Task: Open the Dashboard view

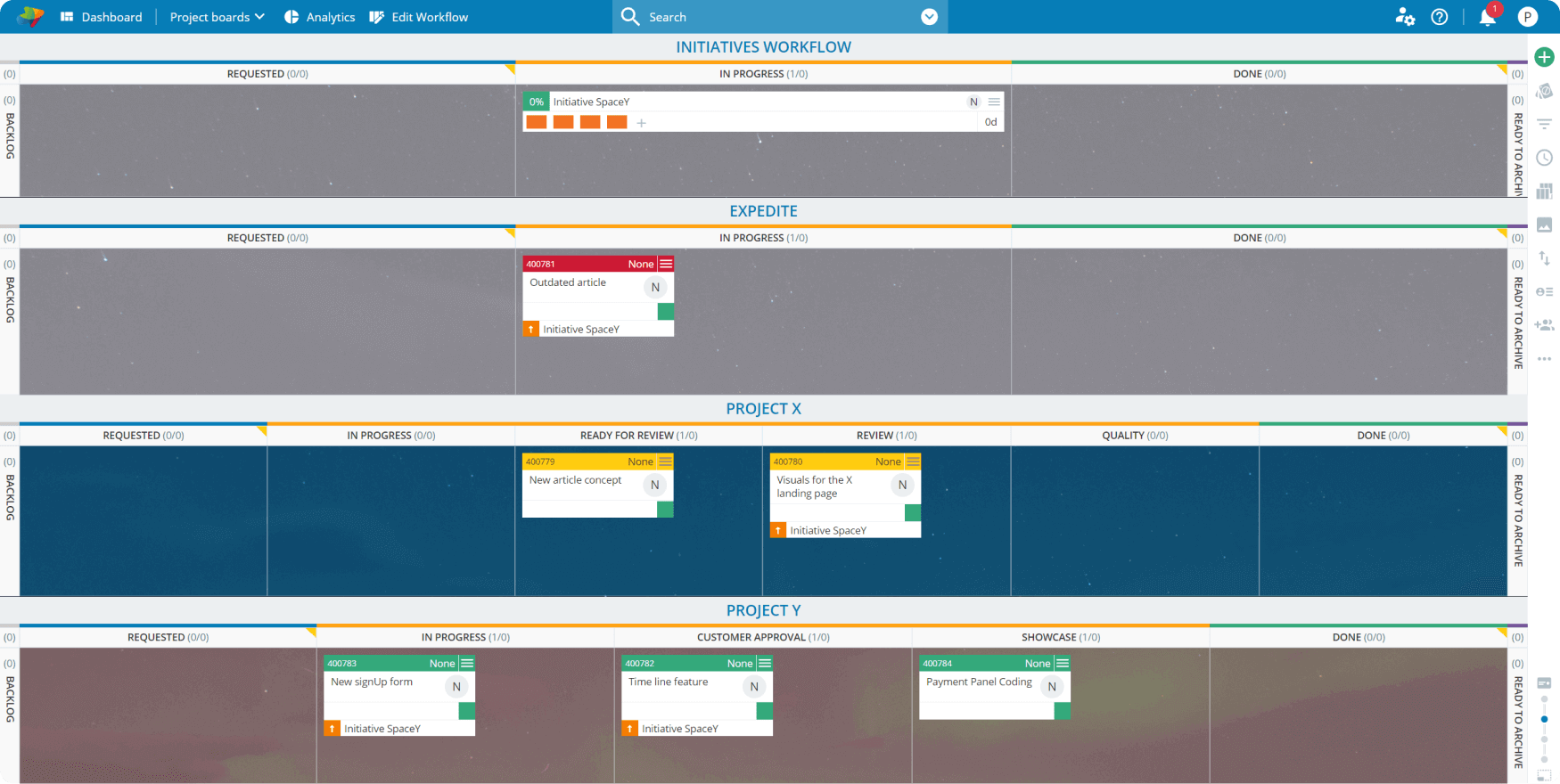Action: click(x=101, y=17)
